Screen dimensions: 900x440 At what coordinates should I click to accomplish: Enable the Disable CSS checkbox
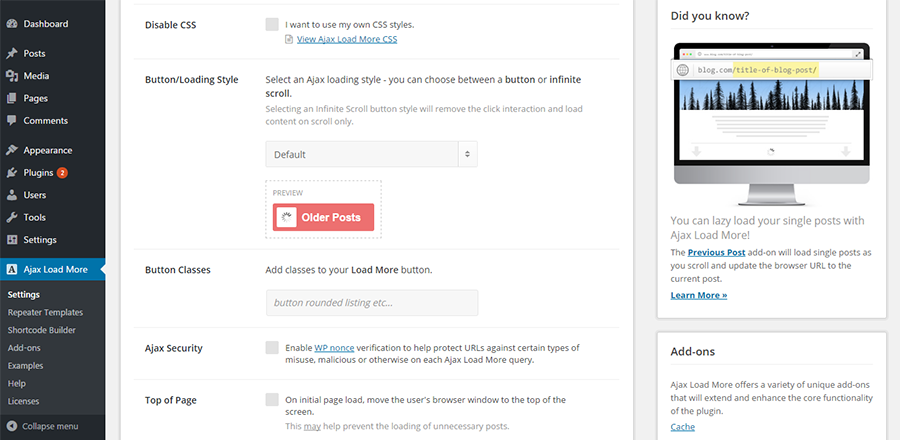point(272,24)
